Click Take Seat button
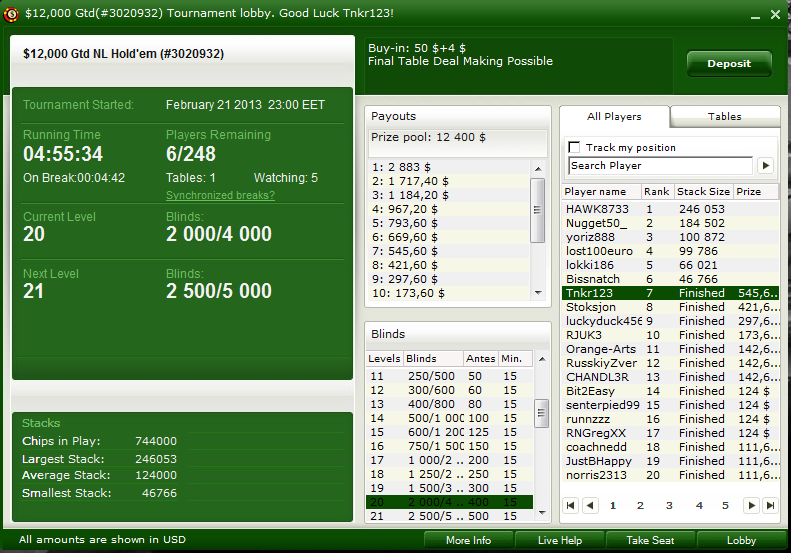Image resolution: width=791 pixels, height=553 pixels. coord(650,540)
